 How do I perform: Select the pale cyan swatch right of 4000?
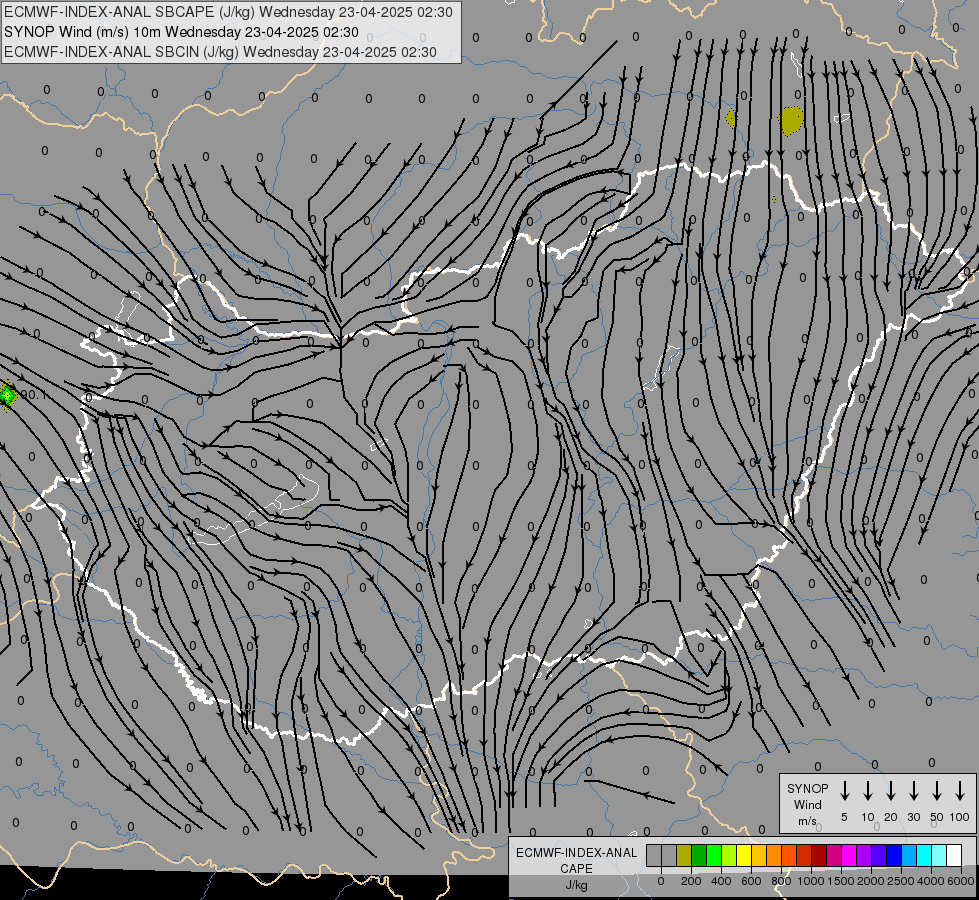[x=939, y=855]
